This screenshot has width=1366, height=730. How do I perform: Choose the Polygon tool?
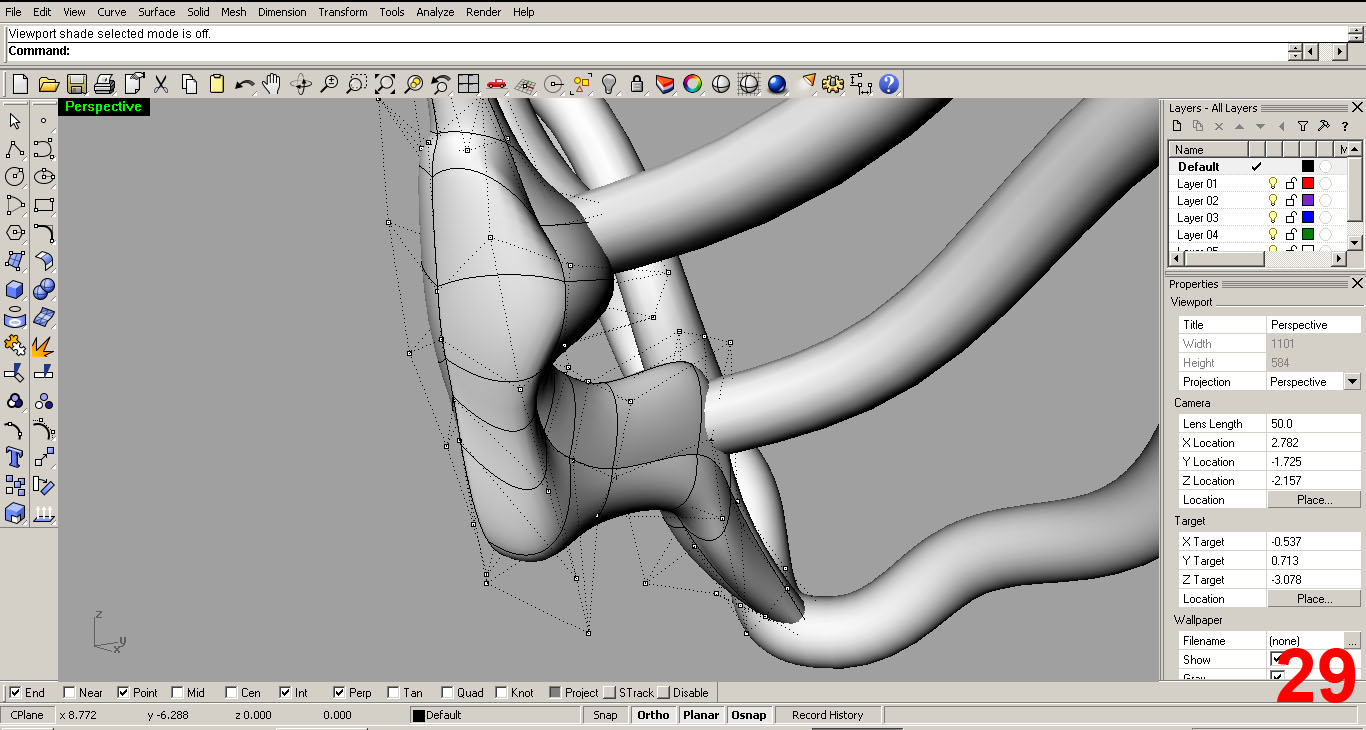tap(15, 233)
